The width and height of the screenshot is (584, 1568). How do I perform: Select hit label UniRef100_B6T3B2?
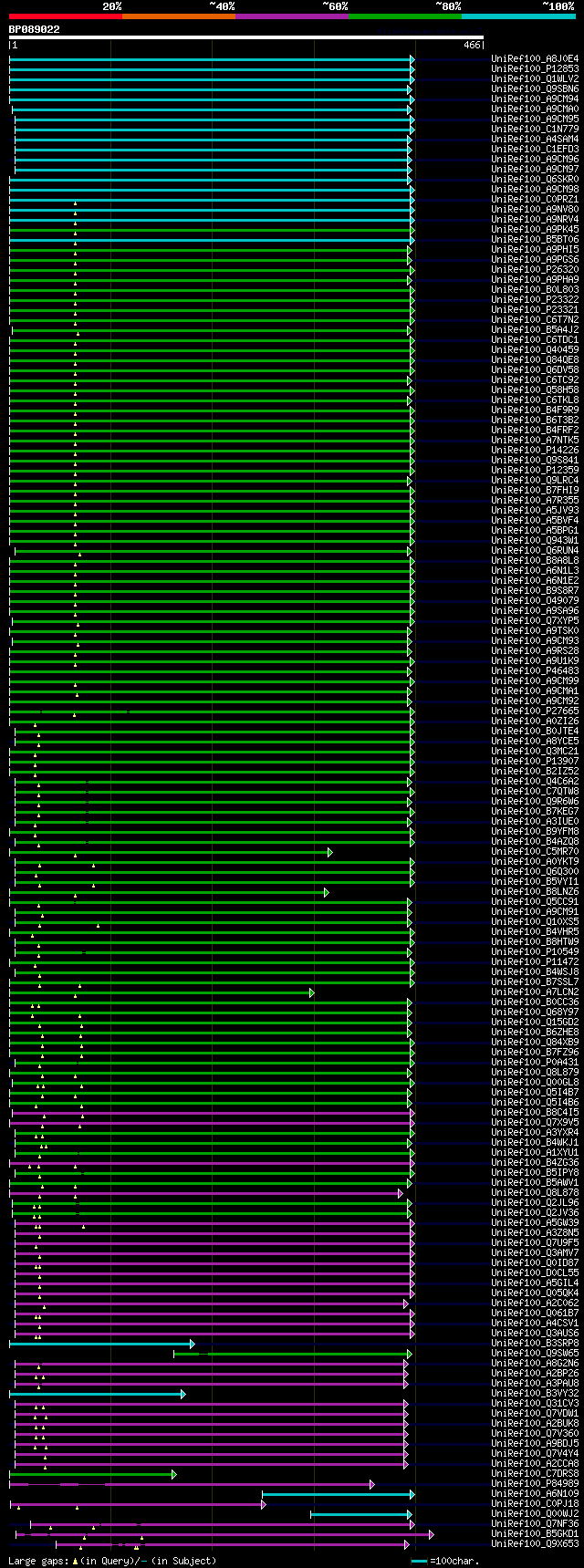[x=535, y=420]
